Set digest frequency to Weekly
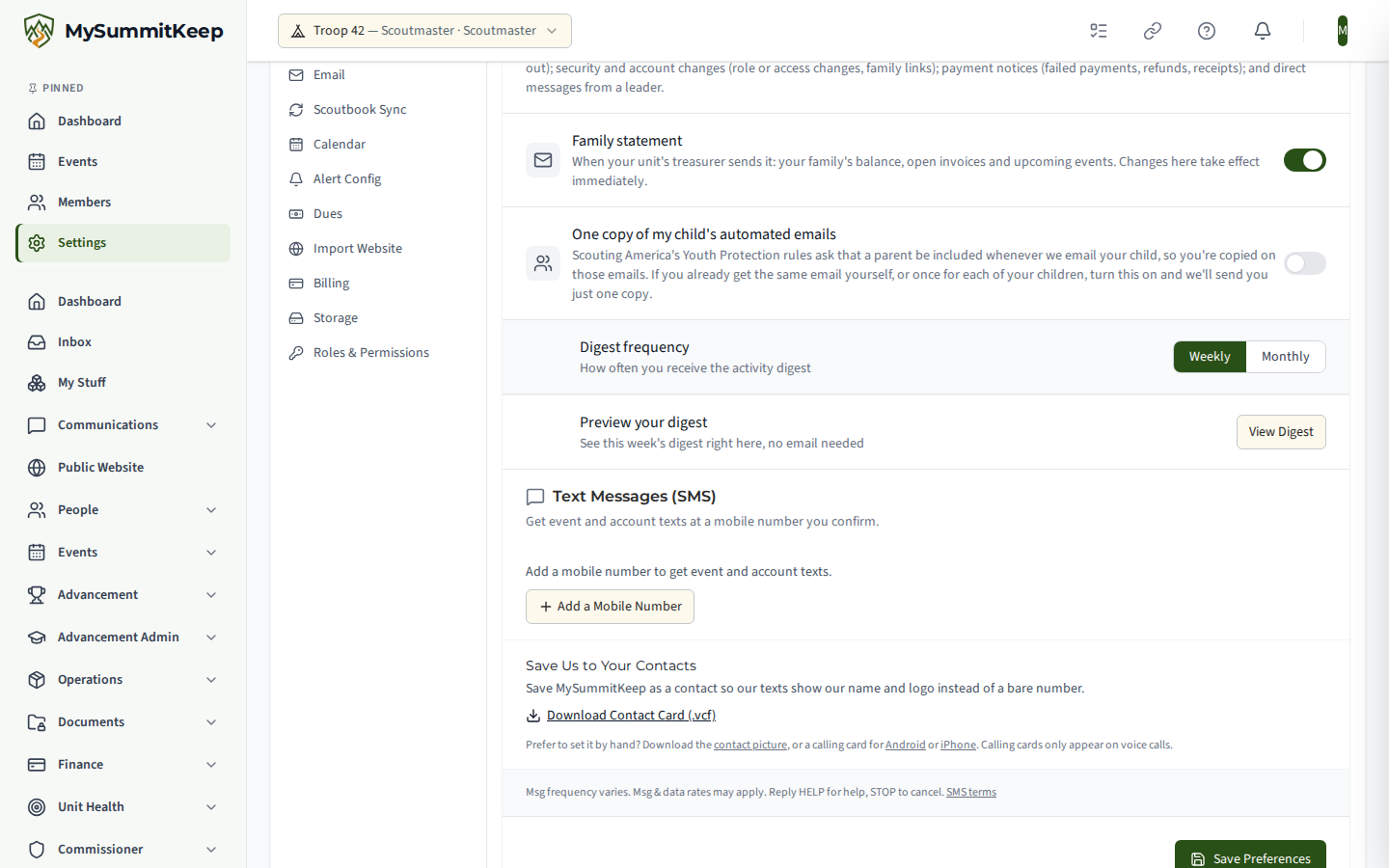This screenshot has width=1389, height=868. click(1210, 357)
